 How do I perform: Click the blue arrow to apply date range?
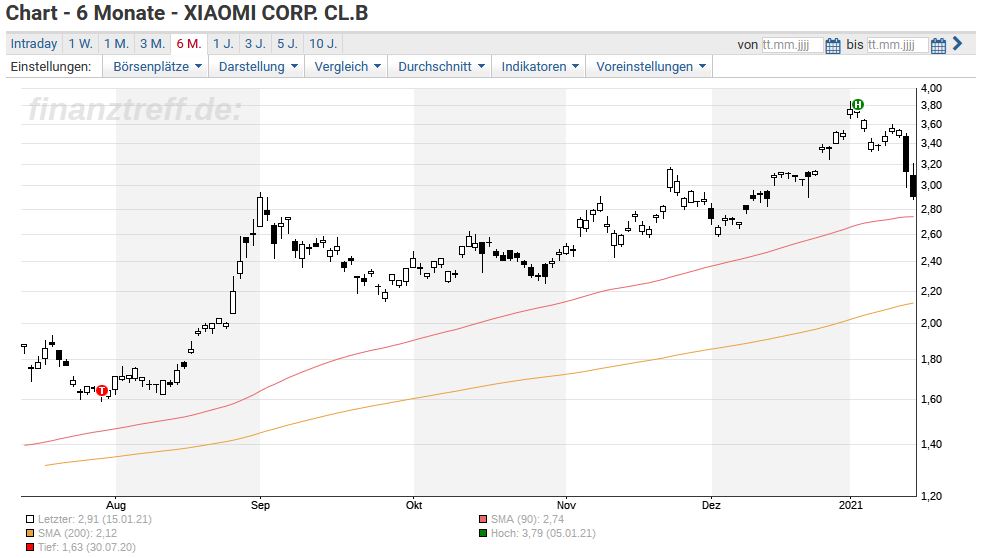point(957,43)
